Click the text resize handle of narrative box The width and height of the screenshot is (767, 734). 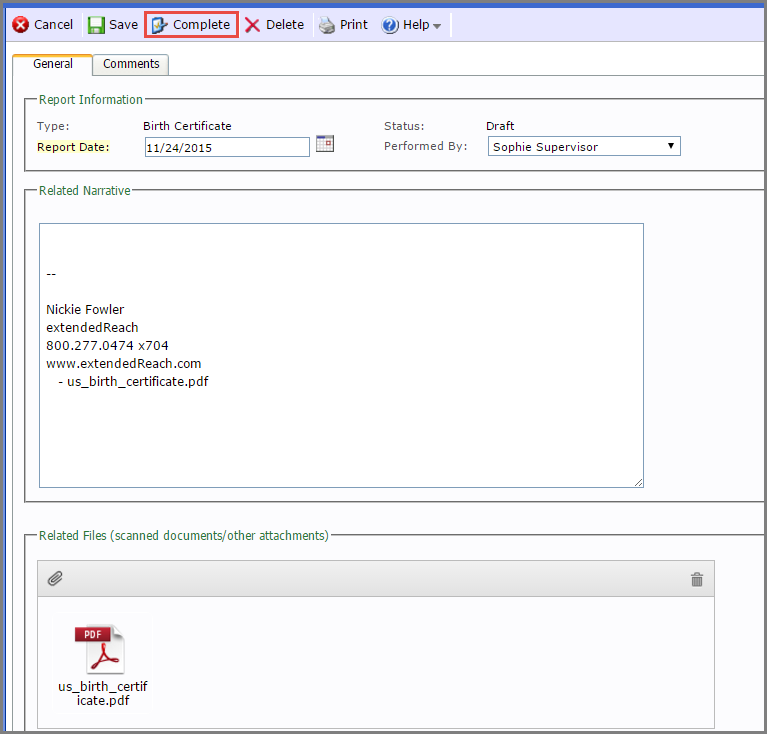pyautogui.click(x=638, y=483)
